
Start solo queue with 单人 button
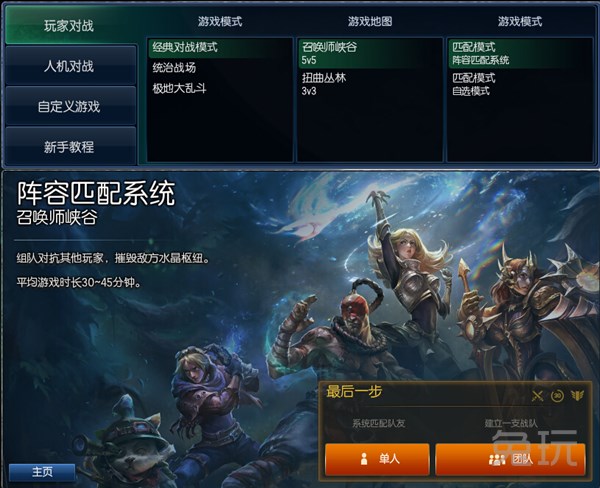pos(377,459)
